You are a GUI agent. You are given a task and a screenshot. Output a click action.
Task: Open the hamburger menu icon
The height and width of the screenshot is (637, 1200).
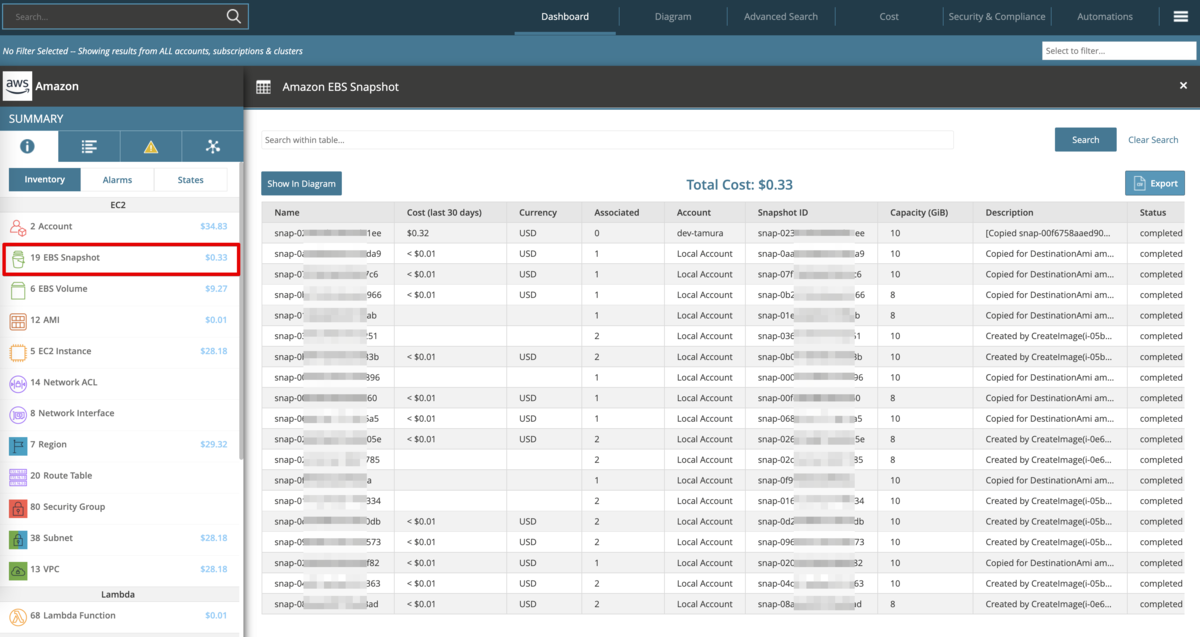[1180, 16]
